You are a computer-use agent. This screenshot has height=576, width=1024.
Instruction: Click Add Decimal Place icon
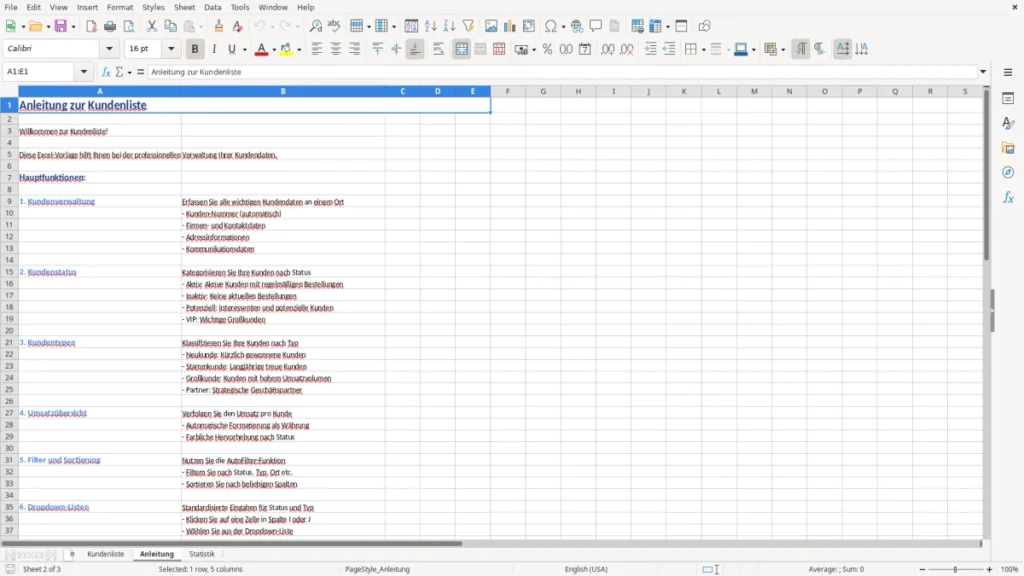point(608,49)
